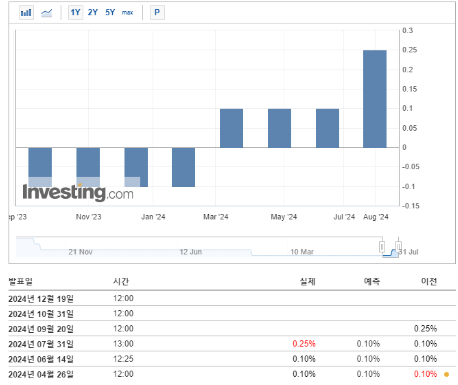Click the red 0.25% actual value

304,344
